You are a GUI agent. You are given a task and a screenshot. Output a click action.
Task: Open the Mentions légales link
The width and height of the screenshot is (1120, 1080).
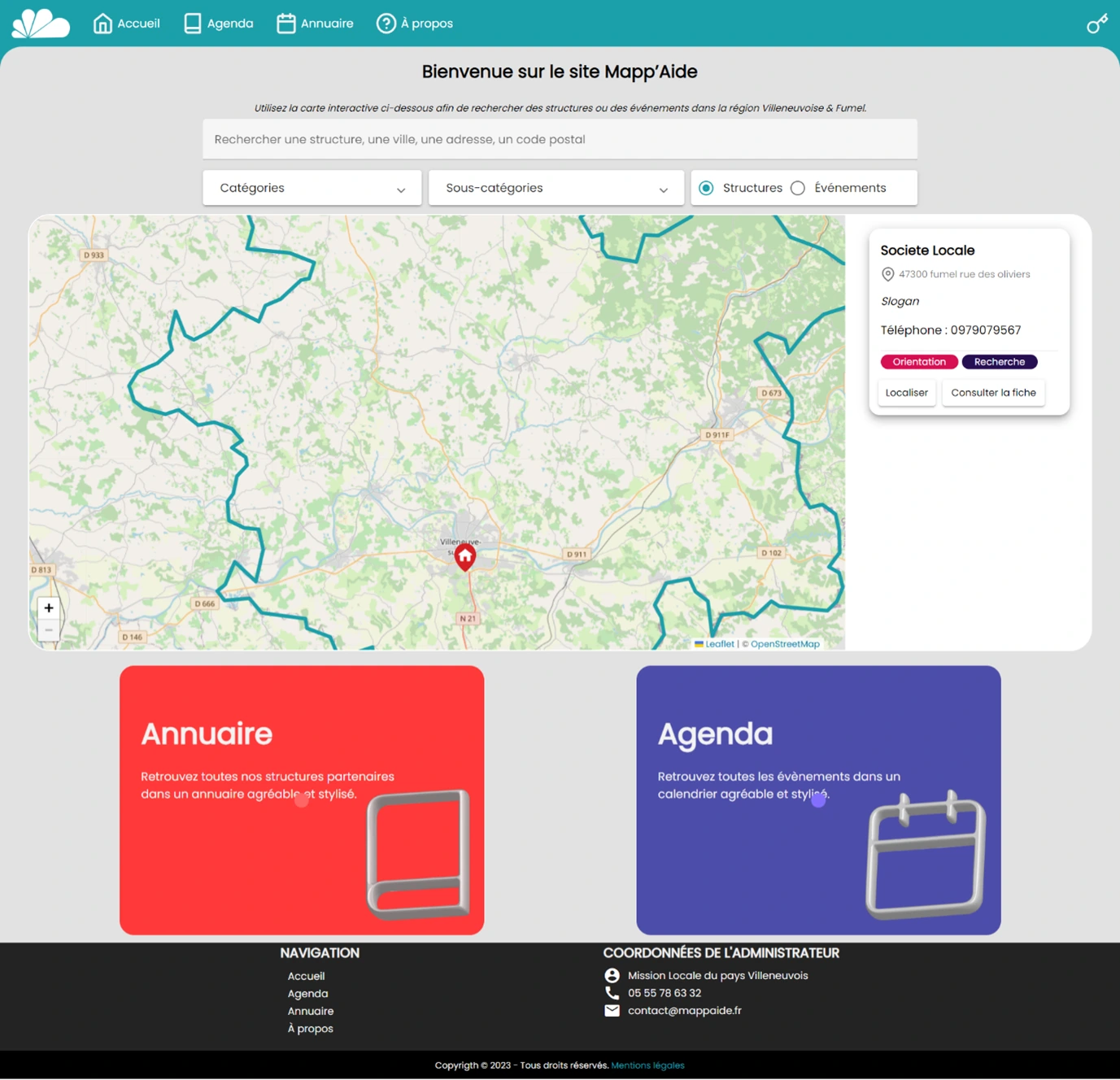647,1065
